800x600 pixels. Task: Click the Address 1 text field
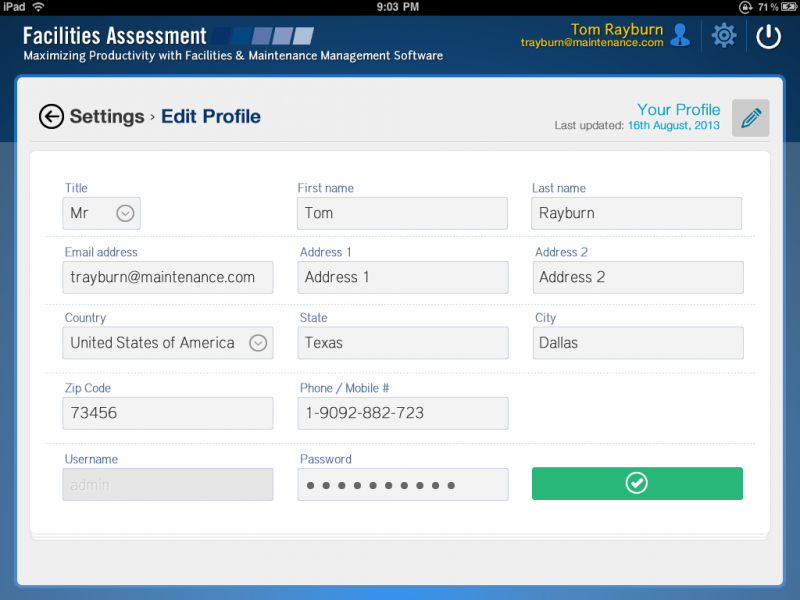coord(402,278)
